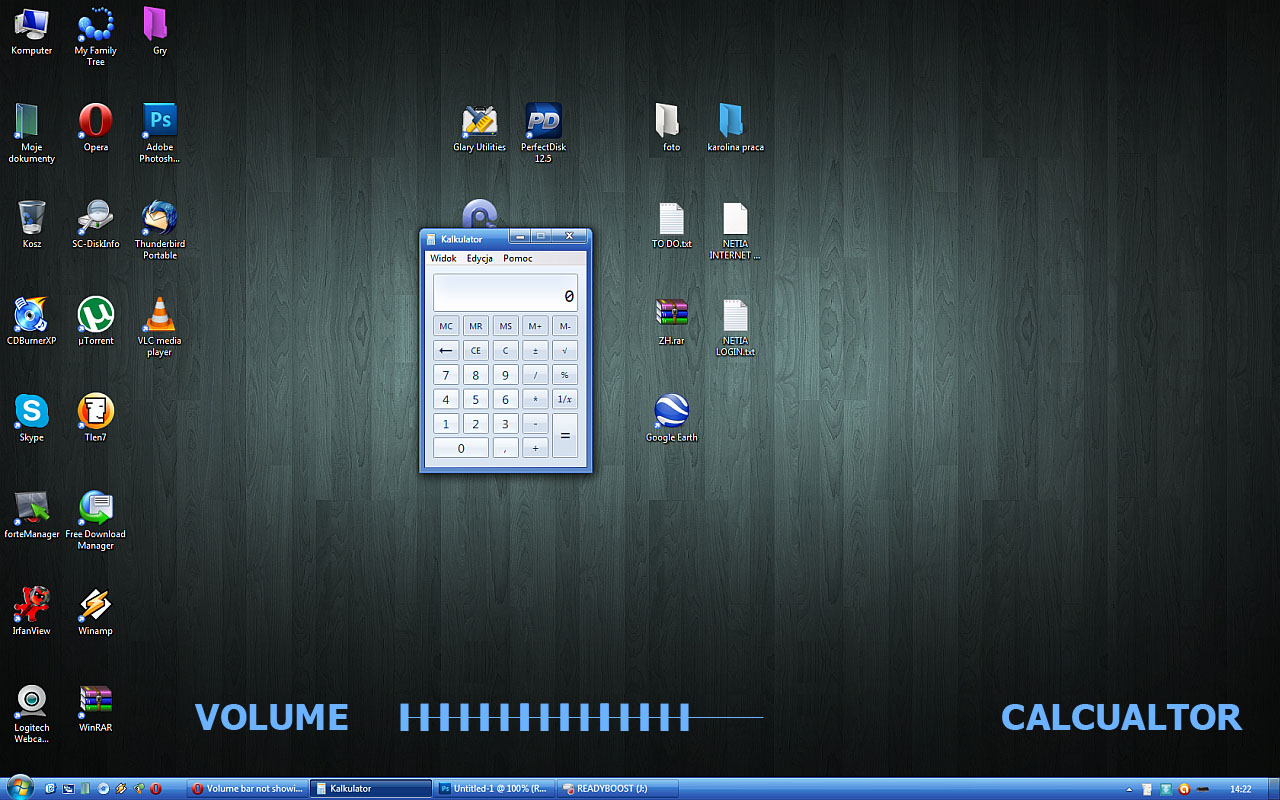
Task: Switch to READYBOOST (J:) taskbar button
Action: click(617, 788)
